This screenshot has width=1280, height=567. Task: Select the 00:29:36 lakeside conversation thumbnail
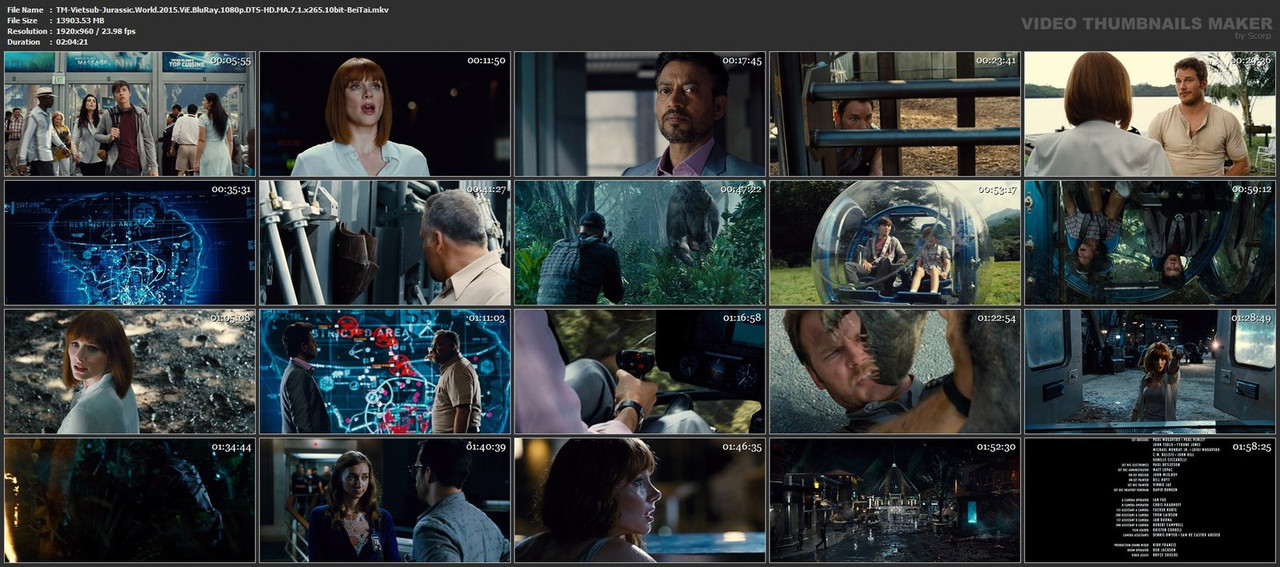pyautogui.click(x=1150, y=114)
